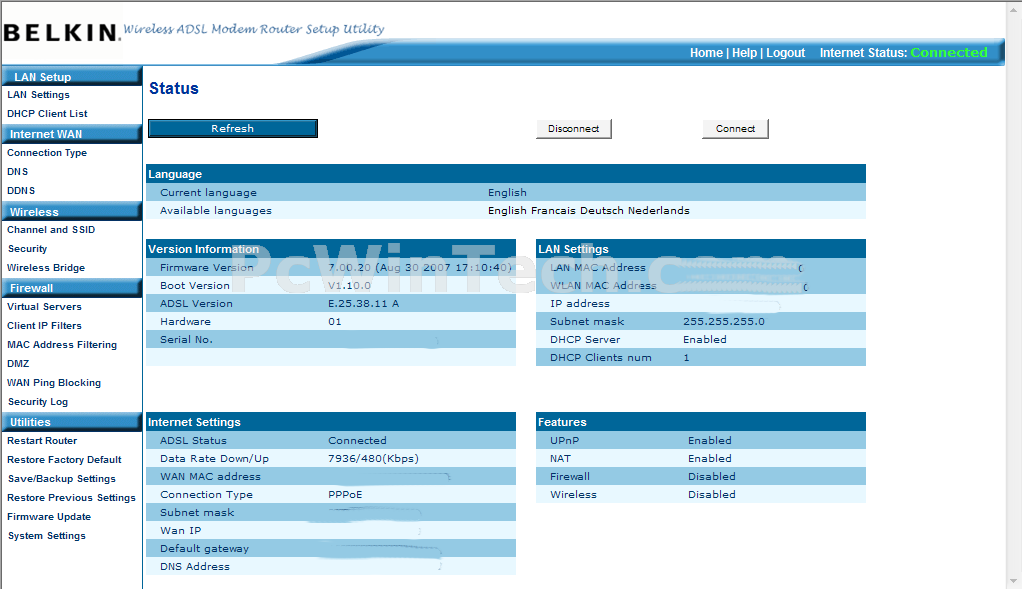Click the UPnP Enabled value
The width and height of the screenshot is (1022, 589).
point(710,440)
